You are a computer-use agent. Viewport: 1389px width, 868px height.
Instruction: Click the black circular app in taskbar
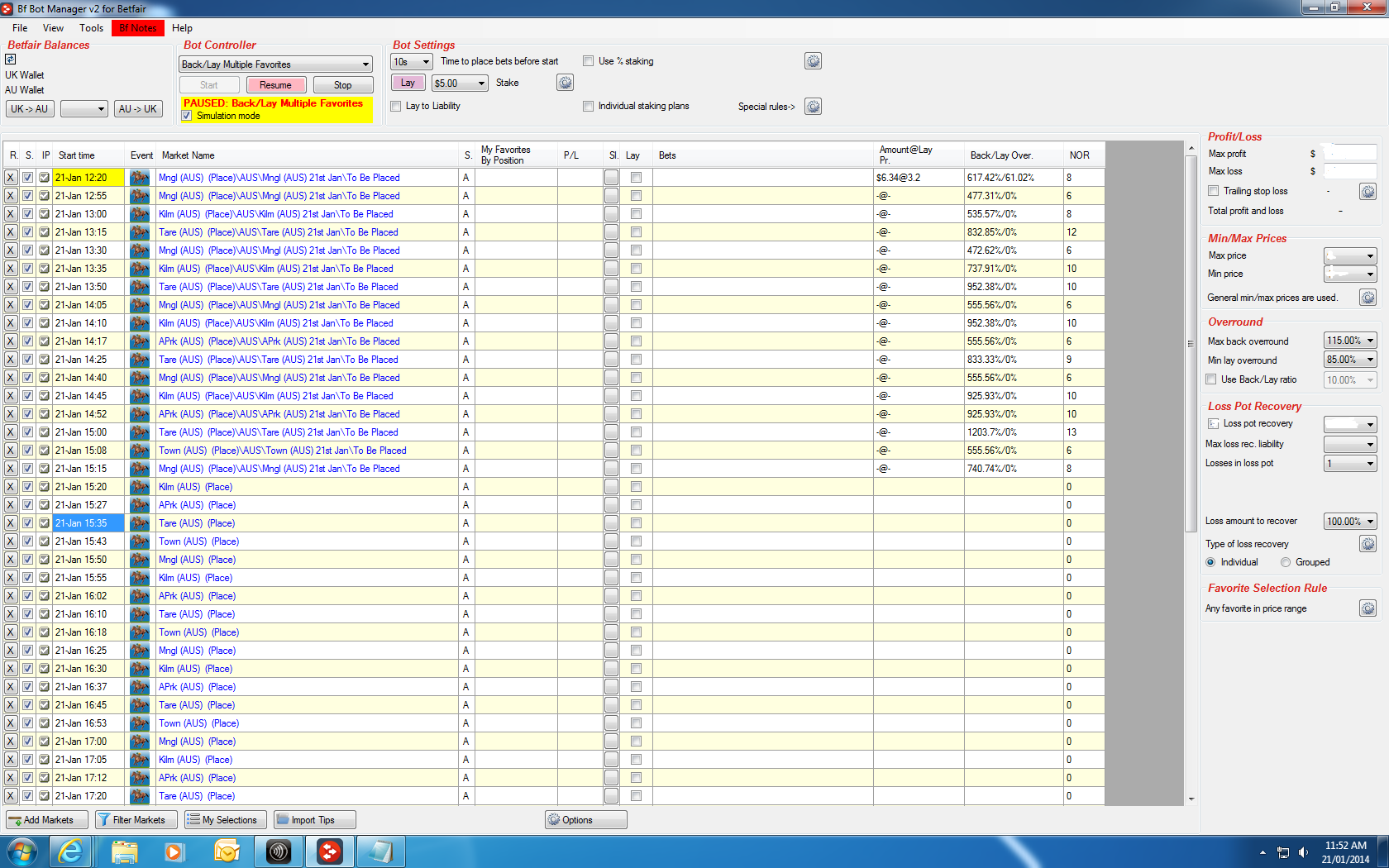click(x=279, y=851)
